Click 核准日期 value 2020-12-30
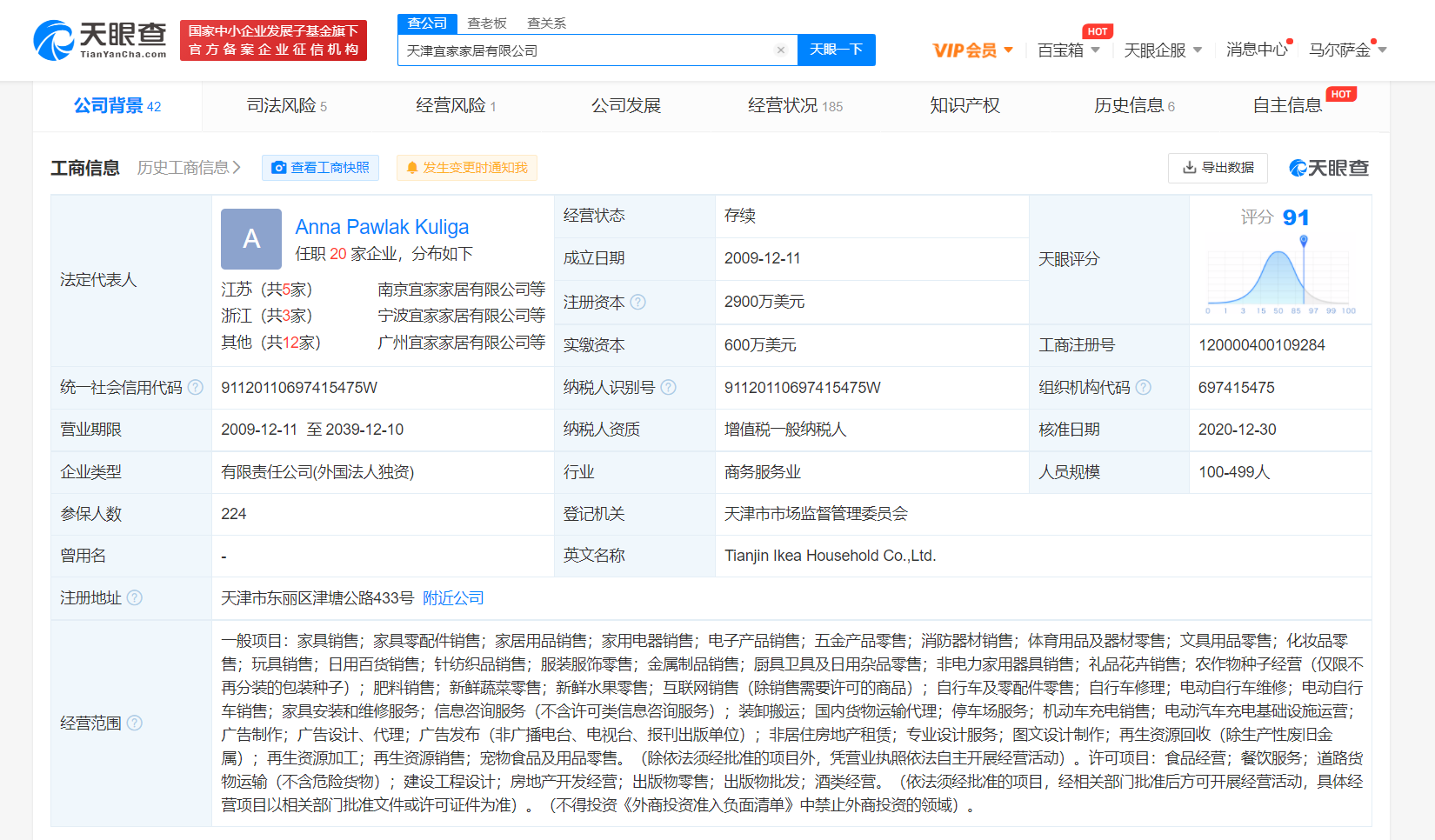The width and height of the screenshot is (1435, 840). click(x=1238, y=430)
